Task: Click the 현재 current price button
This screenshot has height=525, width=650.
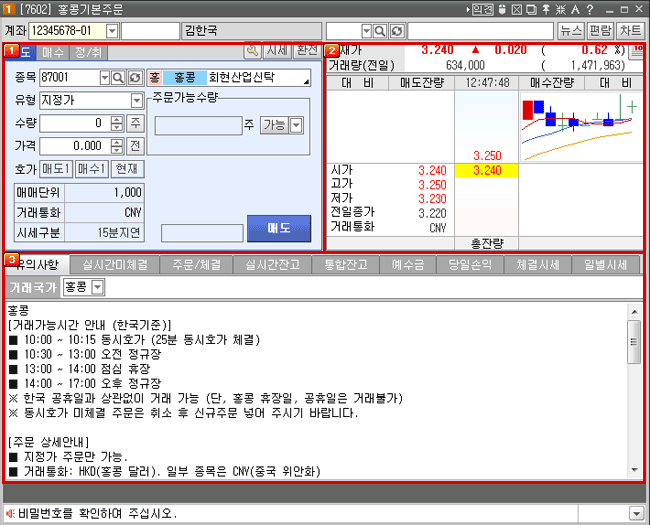Action: point(127,168)
